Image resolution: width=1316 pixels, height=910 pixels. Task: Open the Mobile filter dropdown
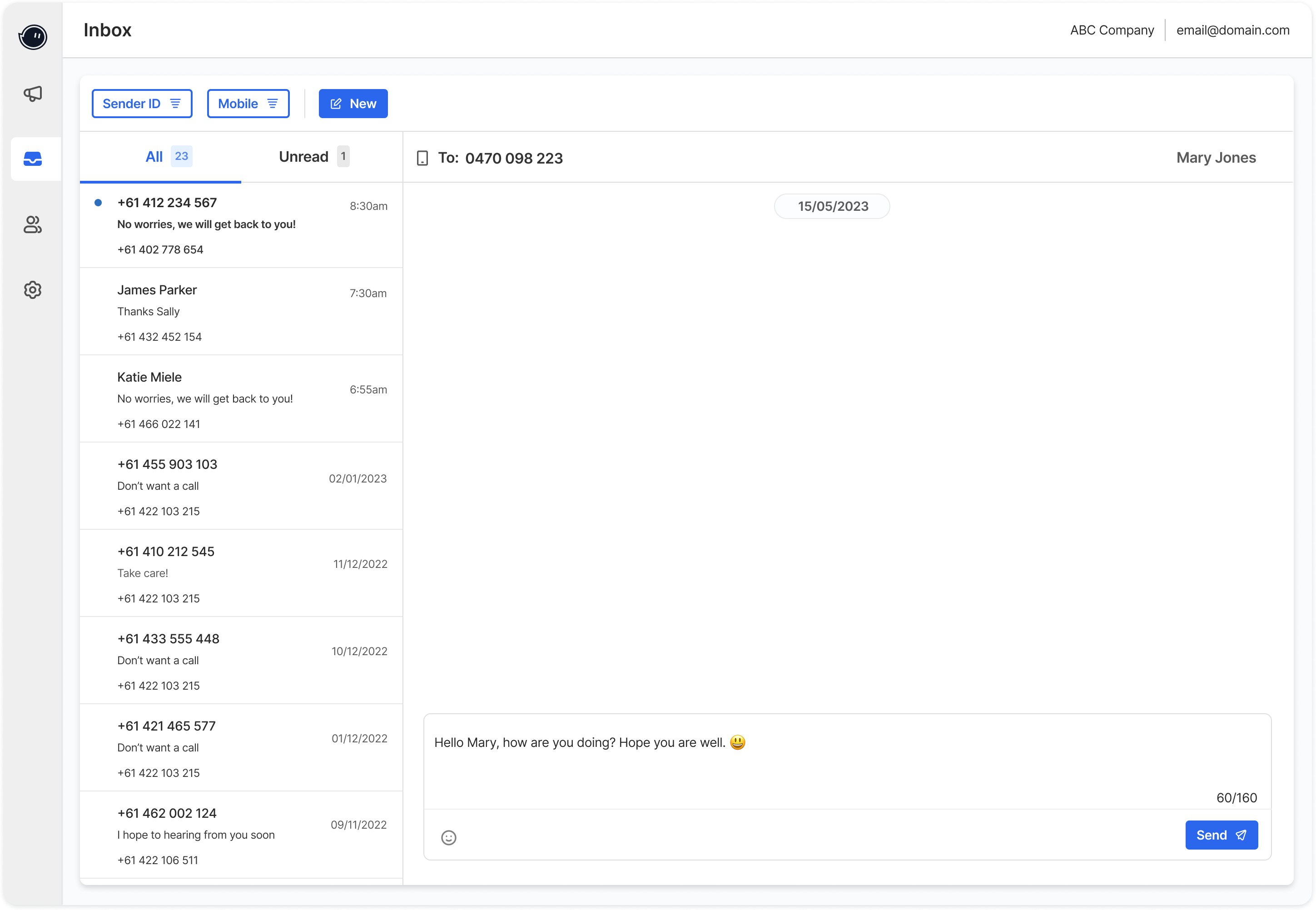pos(248,104)
